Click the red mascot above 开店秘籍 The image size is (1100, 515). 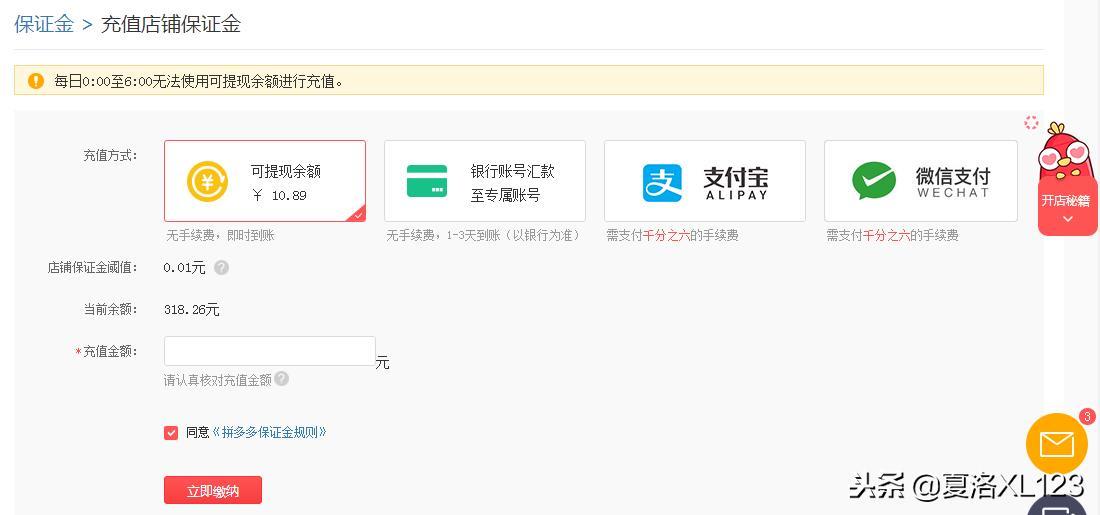[x=1066, y=150]
